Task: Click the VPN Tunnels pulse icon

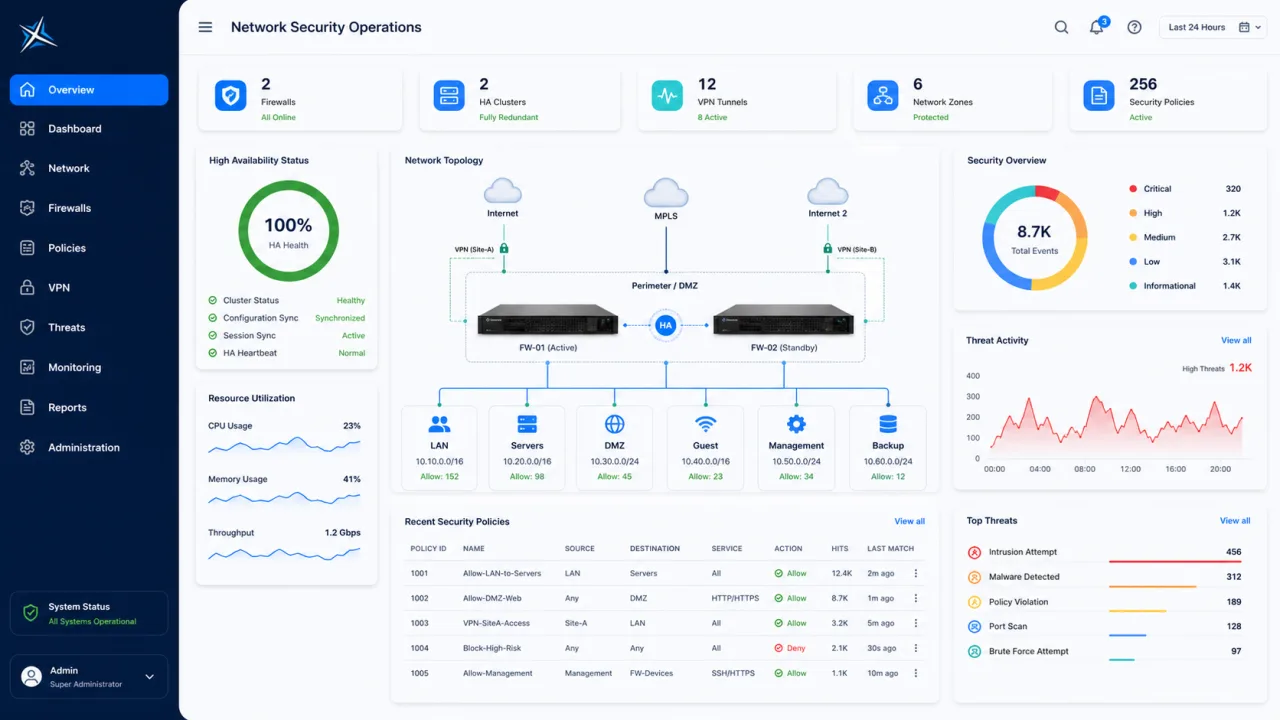Action: coord(667,96)
